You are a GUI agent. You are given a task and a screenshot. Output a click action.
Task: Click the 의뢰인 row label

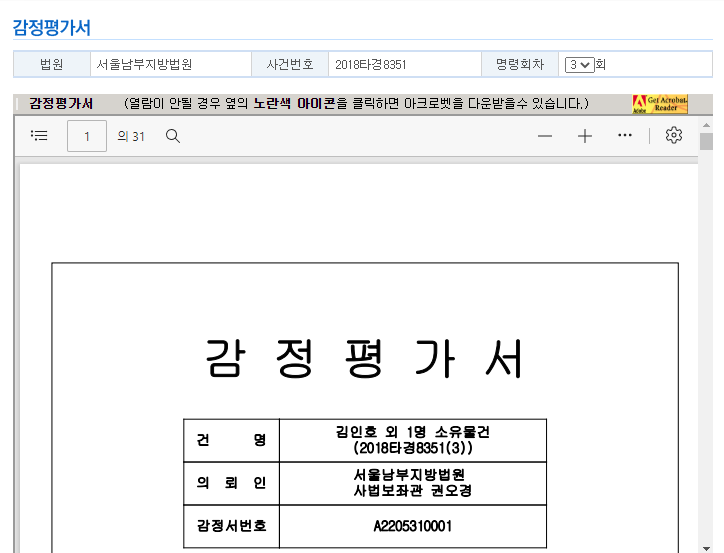(x=231, y=483)
